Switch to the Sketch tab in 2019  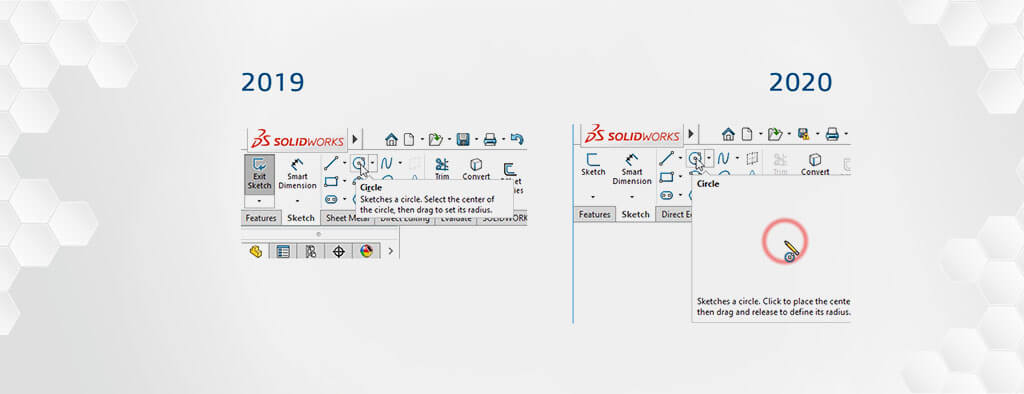point(301,218)
